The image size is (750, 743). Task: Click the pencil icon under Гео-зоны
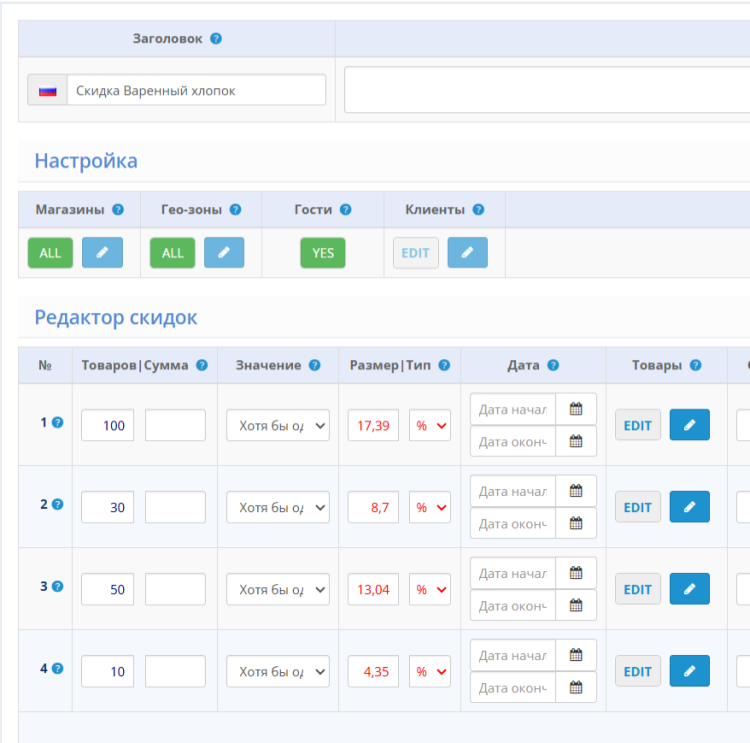coord(224,253)
